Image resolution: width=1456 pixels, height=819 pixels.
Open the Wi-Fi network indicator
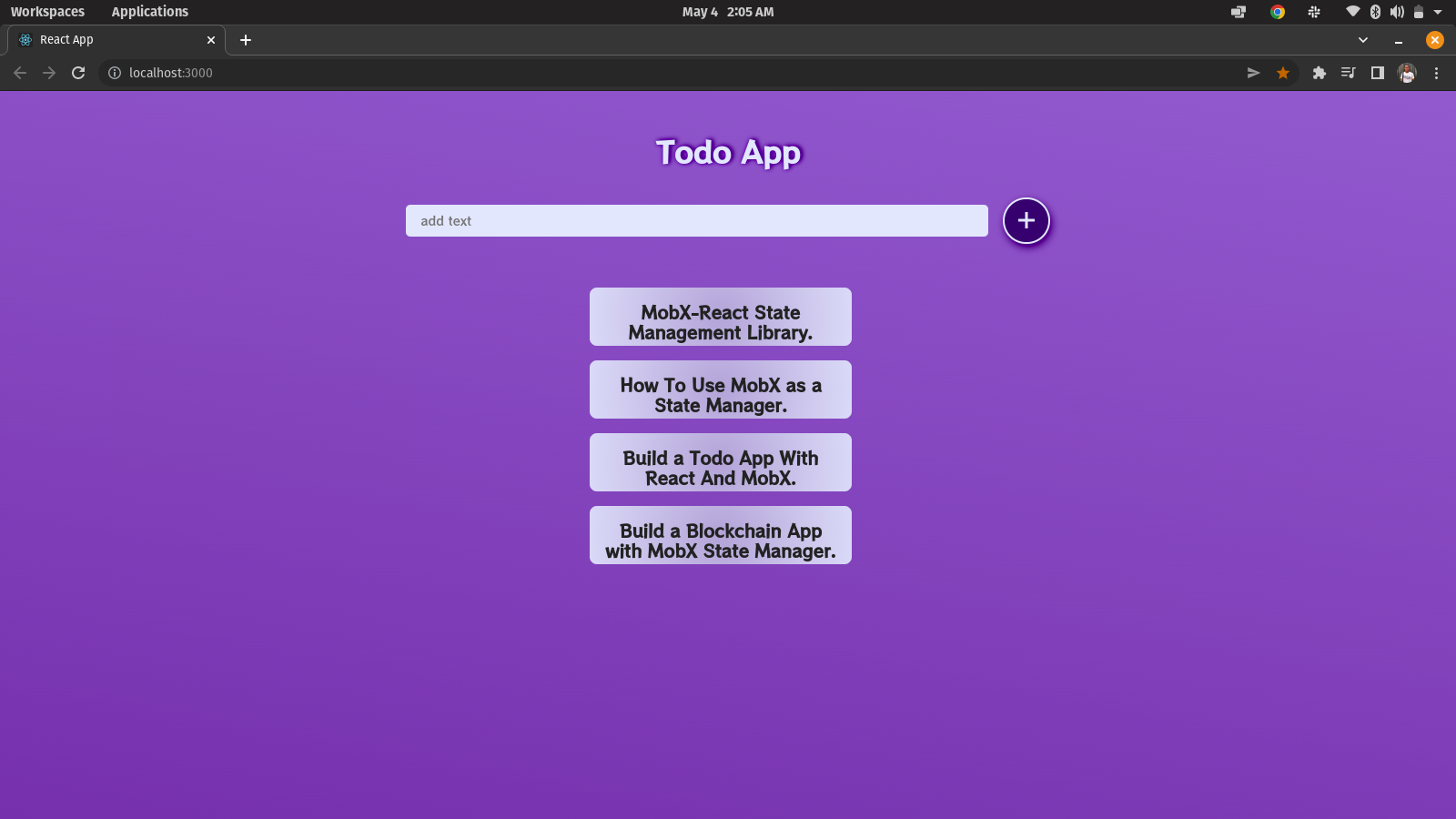(1353, 12)
